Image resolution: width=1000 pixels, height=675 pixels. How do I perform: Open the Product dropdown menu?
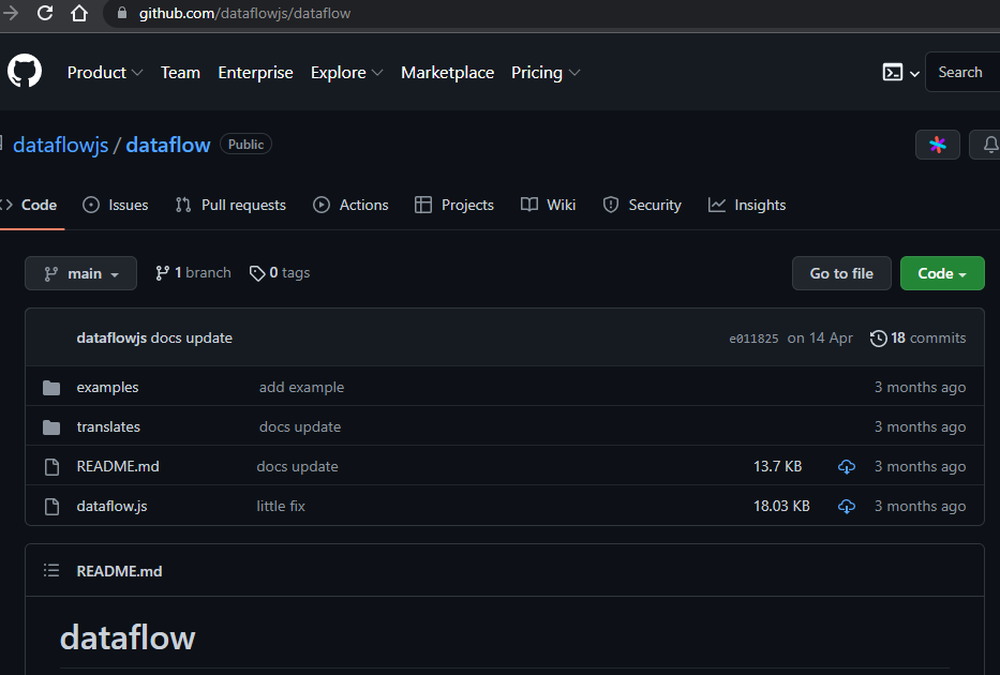click(x=105, y=73)
